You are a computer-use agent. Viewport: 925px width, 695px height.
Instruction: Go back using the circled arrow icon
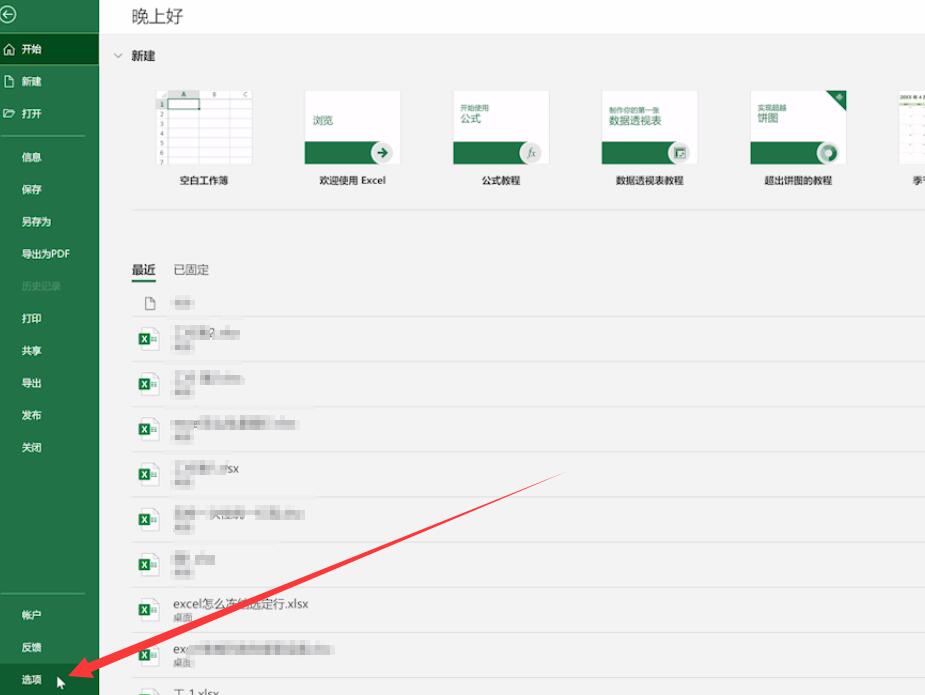(8, 14)
